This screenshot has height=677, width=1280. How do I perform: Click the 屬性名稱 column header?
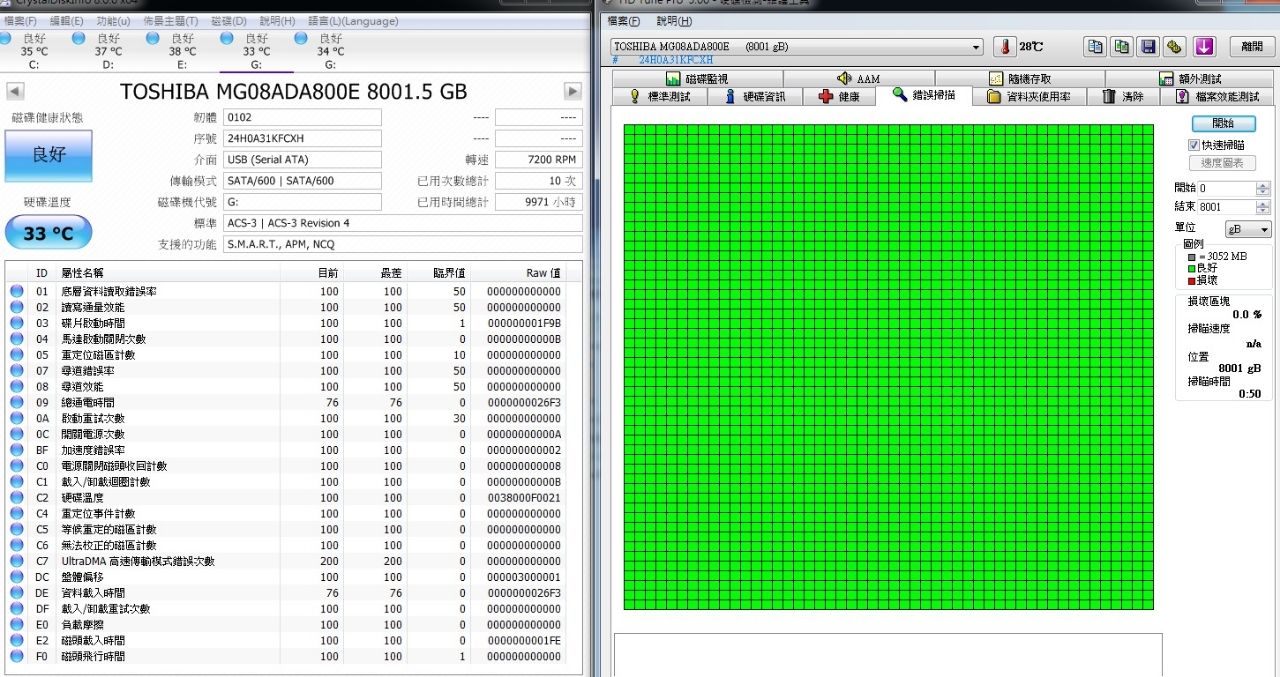[82, 273]
